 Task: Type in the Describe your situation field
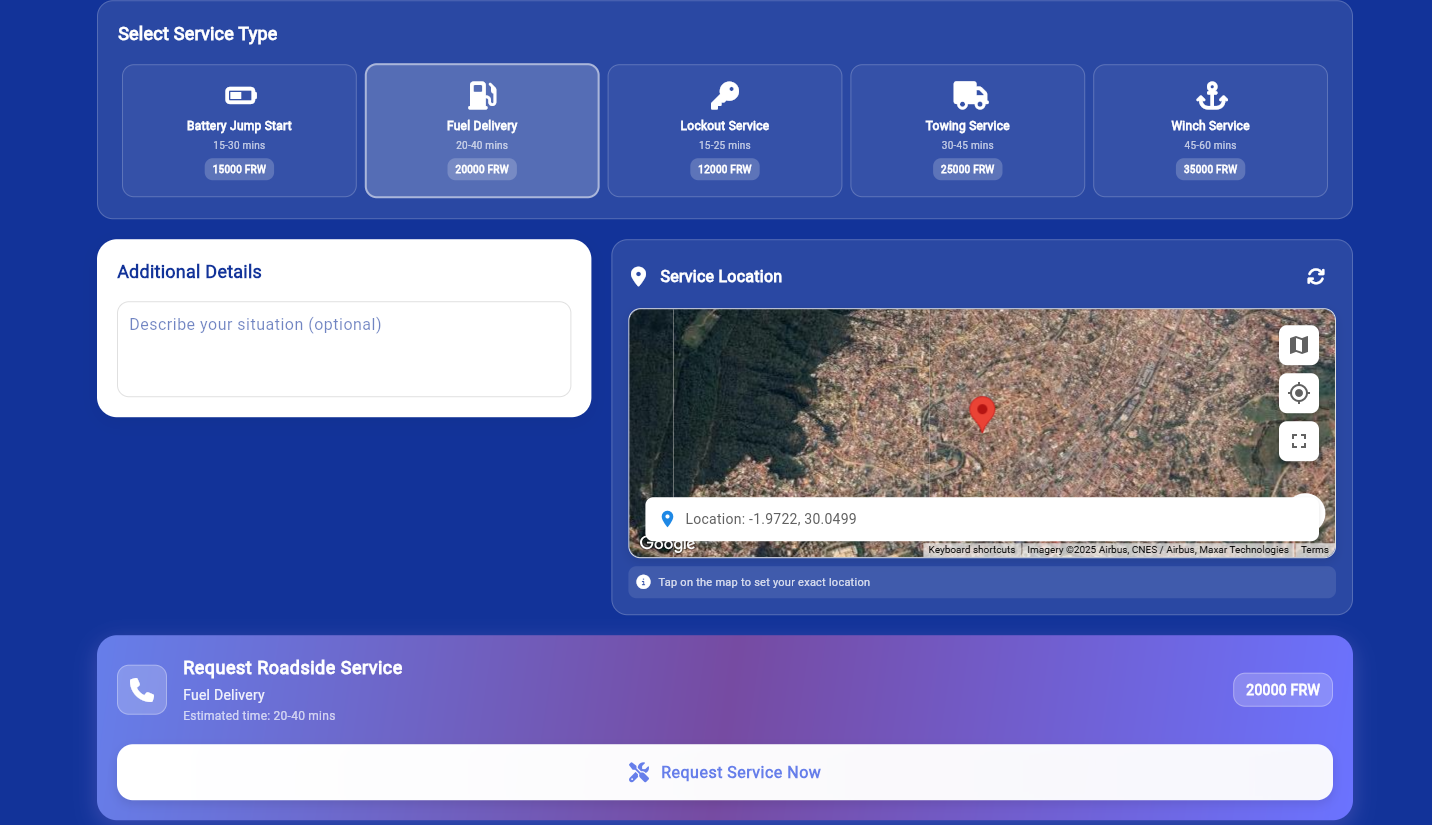[x=344, y=349]
